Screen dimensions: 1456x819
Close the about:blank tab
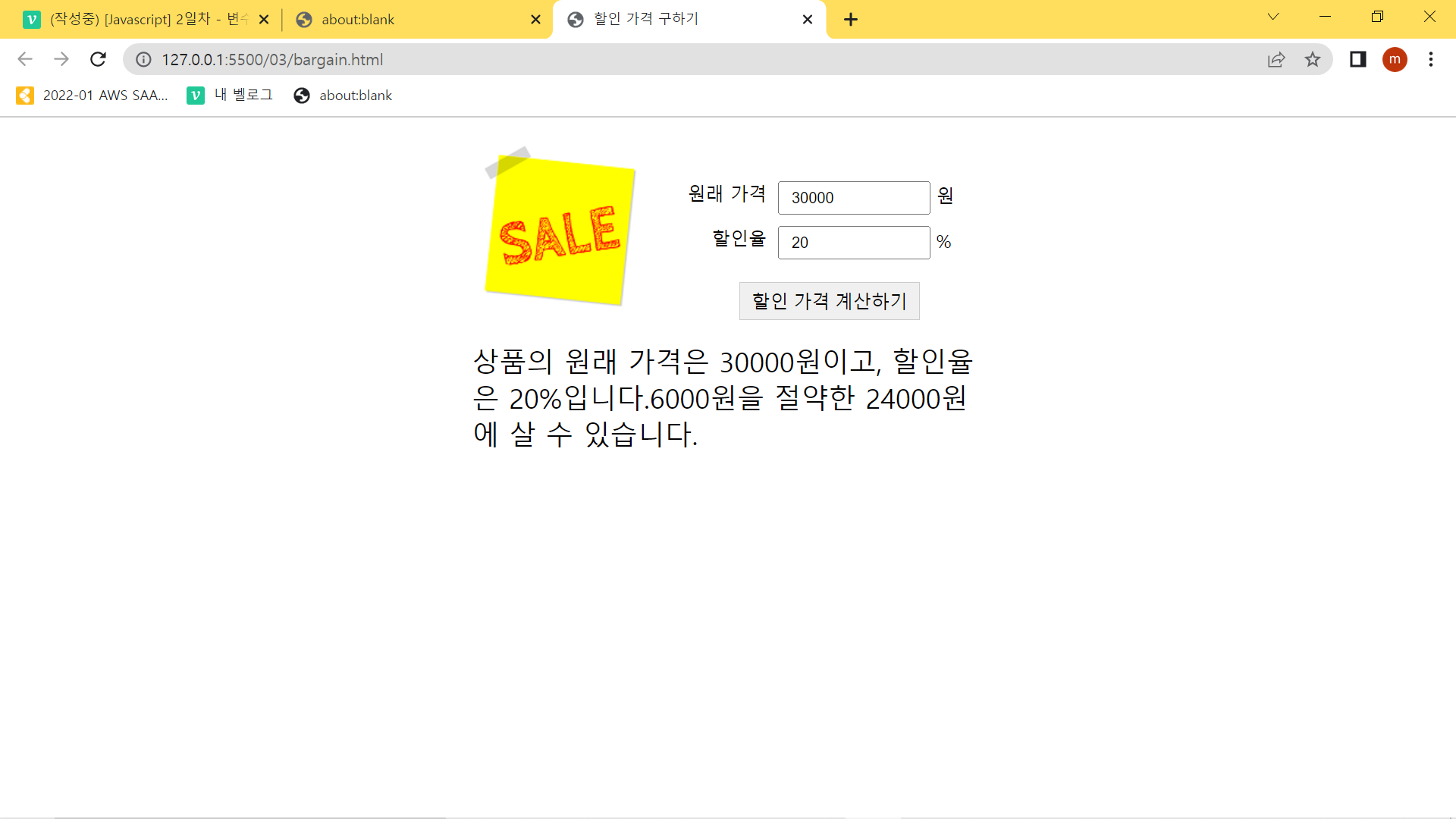(535, 20)
